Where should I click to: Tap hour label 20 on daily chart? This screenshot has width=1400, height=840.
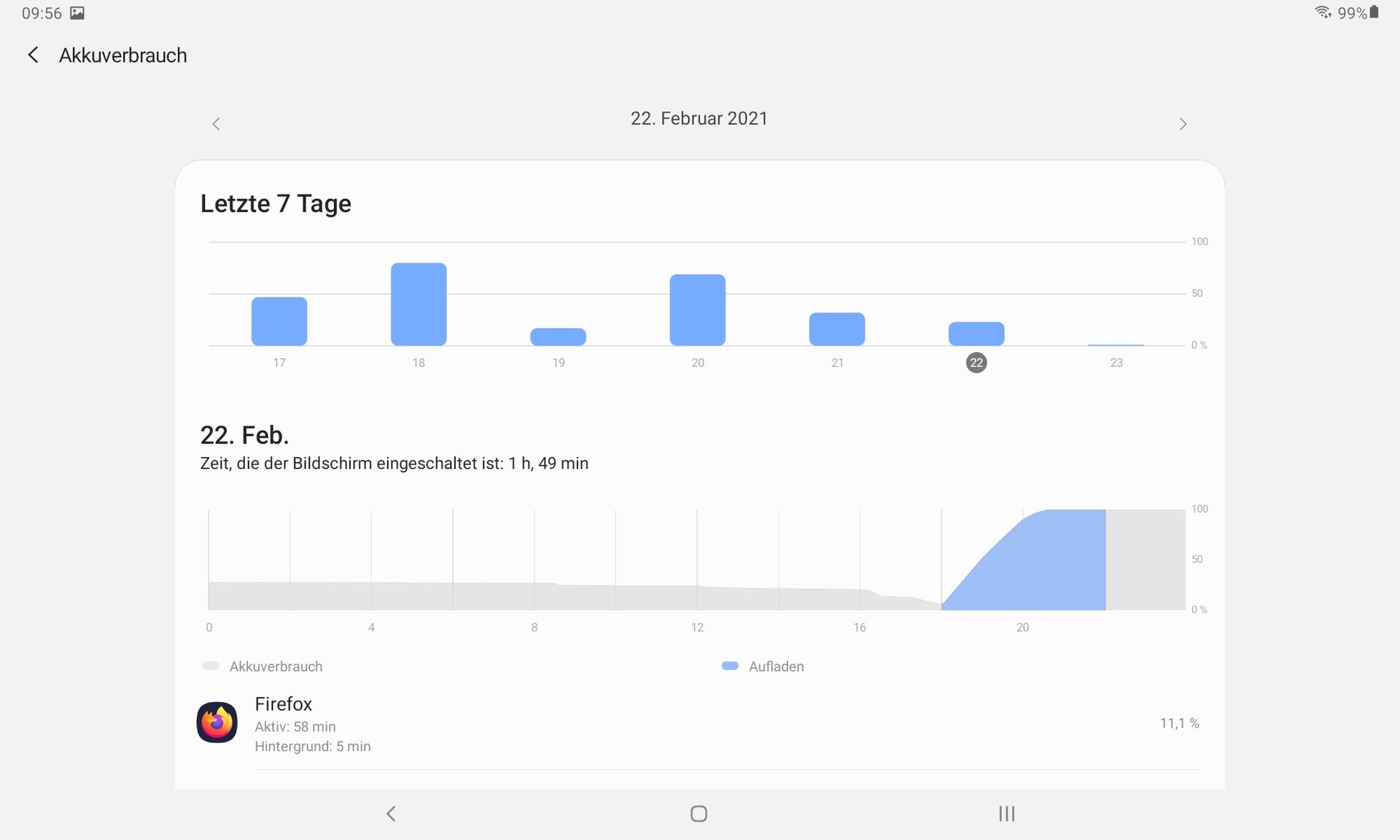1022,627
